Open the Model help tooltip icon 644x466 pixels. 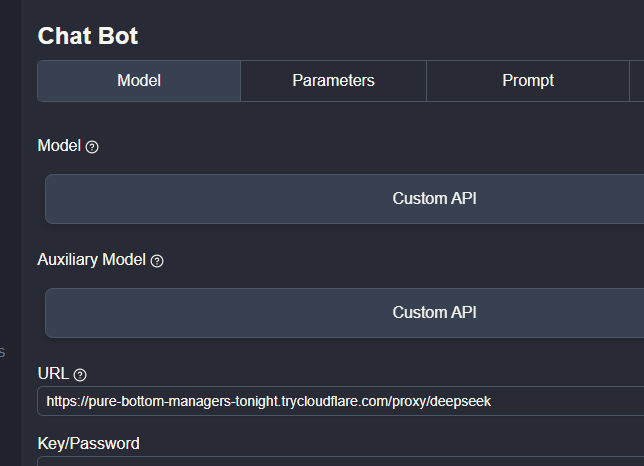[x=92, y=147]
